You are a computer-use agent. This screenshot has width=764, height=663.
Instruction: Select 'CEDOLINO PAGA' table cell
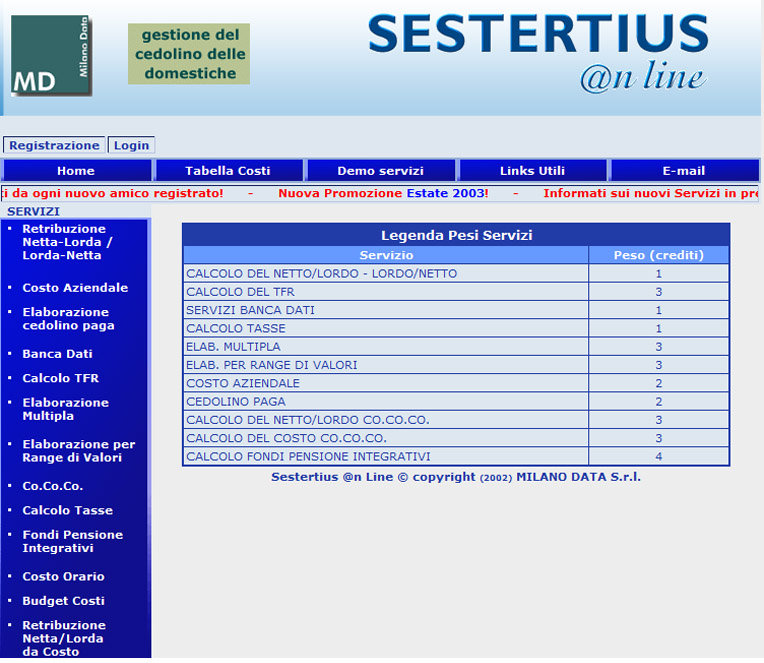tap(386, 402)
